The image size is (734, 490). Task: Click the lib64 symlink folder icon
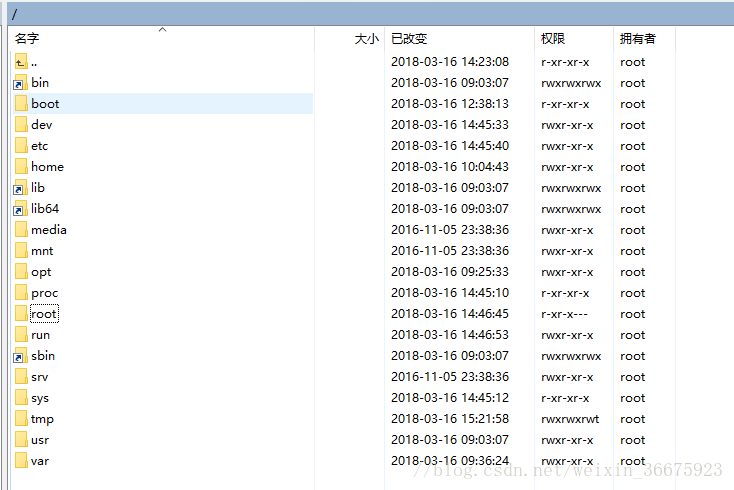pos(21,209)
